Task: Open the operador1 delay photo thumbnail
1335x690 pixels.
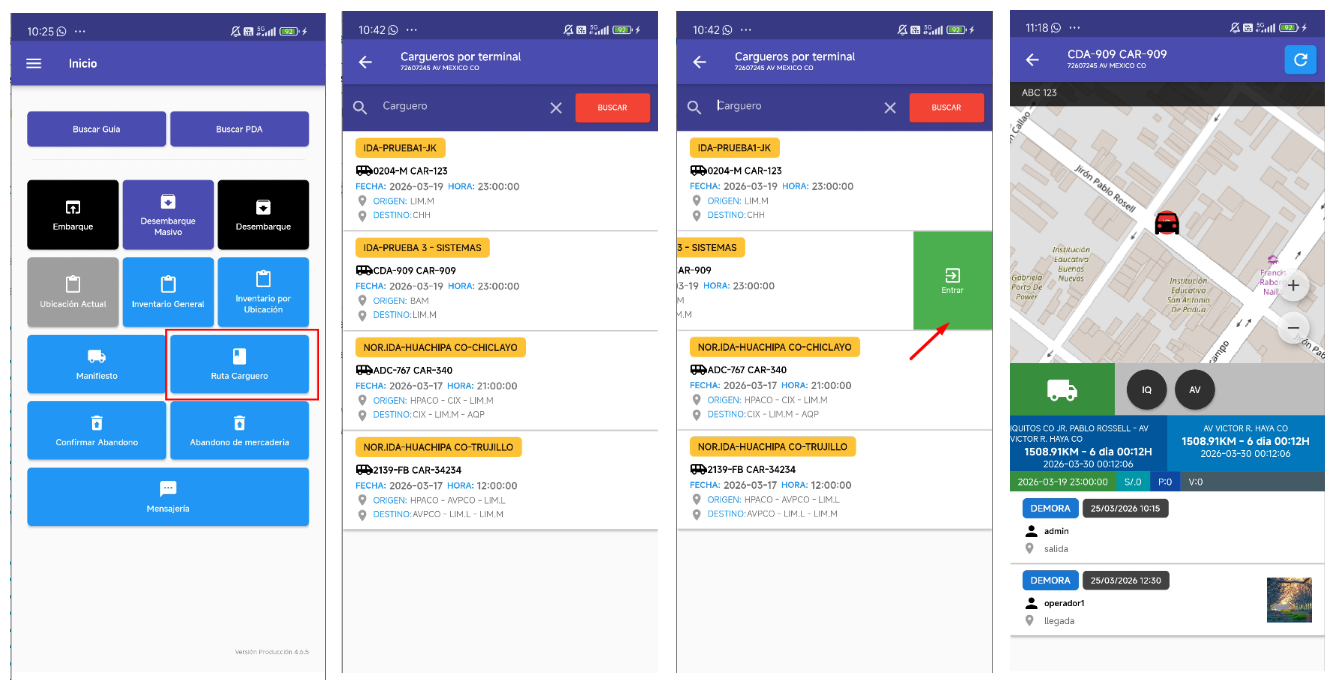Action: (1289, 600)
